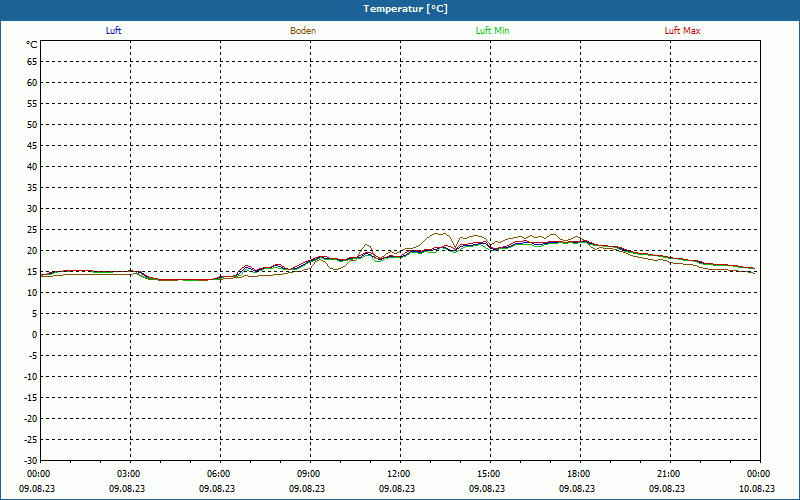
Task: Click the 45 y-axis value
Action: (32, 146)
